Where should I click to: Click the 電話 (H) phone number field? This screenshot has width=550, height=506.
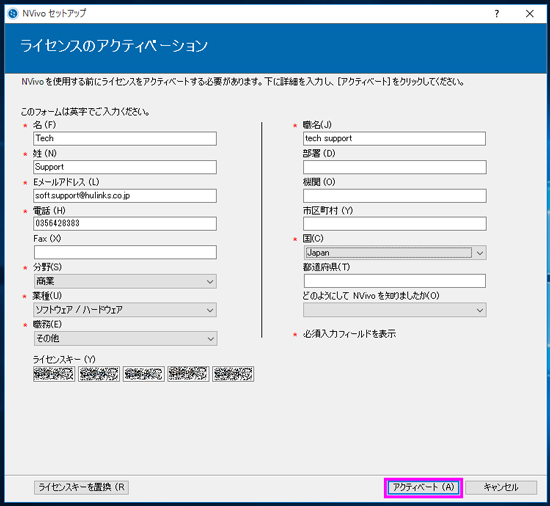pyautogui.click(x=125, y=224)
